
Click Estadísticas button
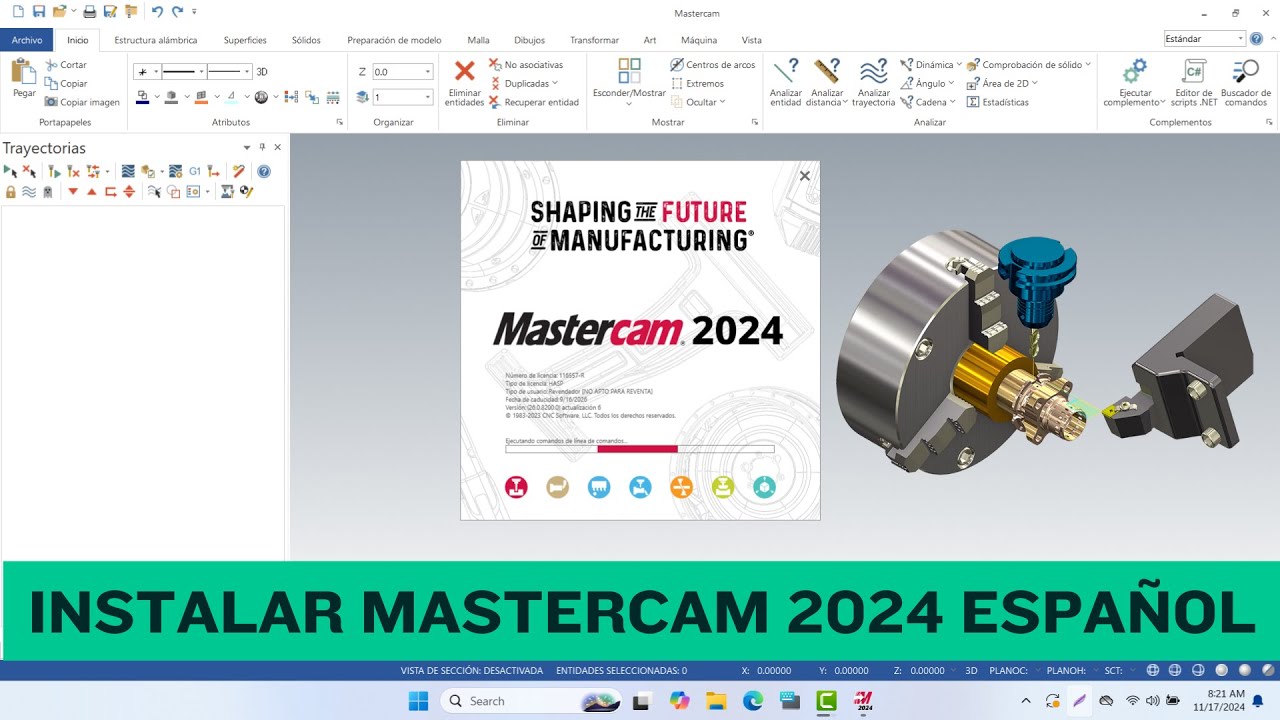[x=998, y=102]
